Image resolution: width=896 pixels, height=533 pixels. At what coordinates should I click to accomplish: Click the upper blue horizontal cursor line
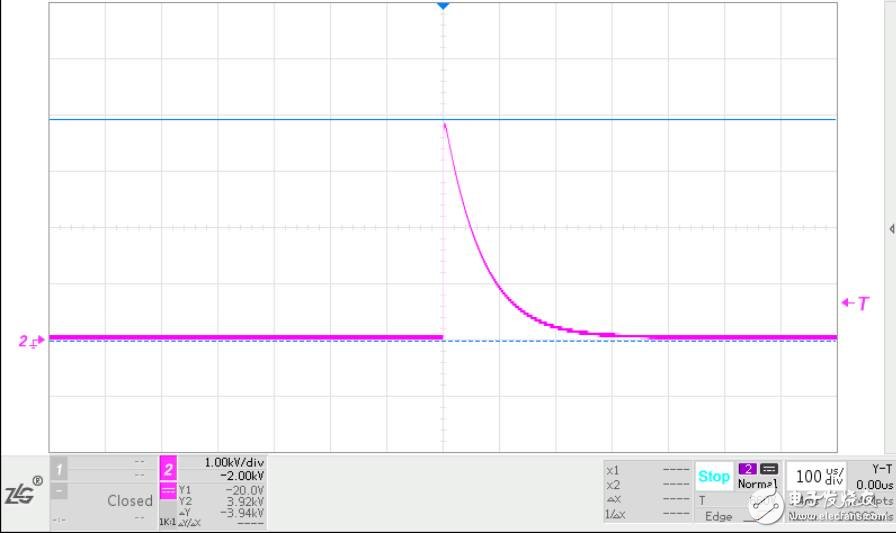250,119
